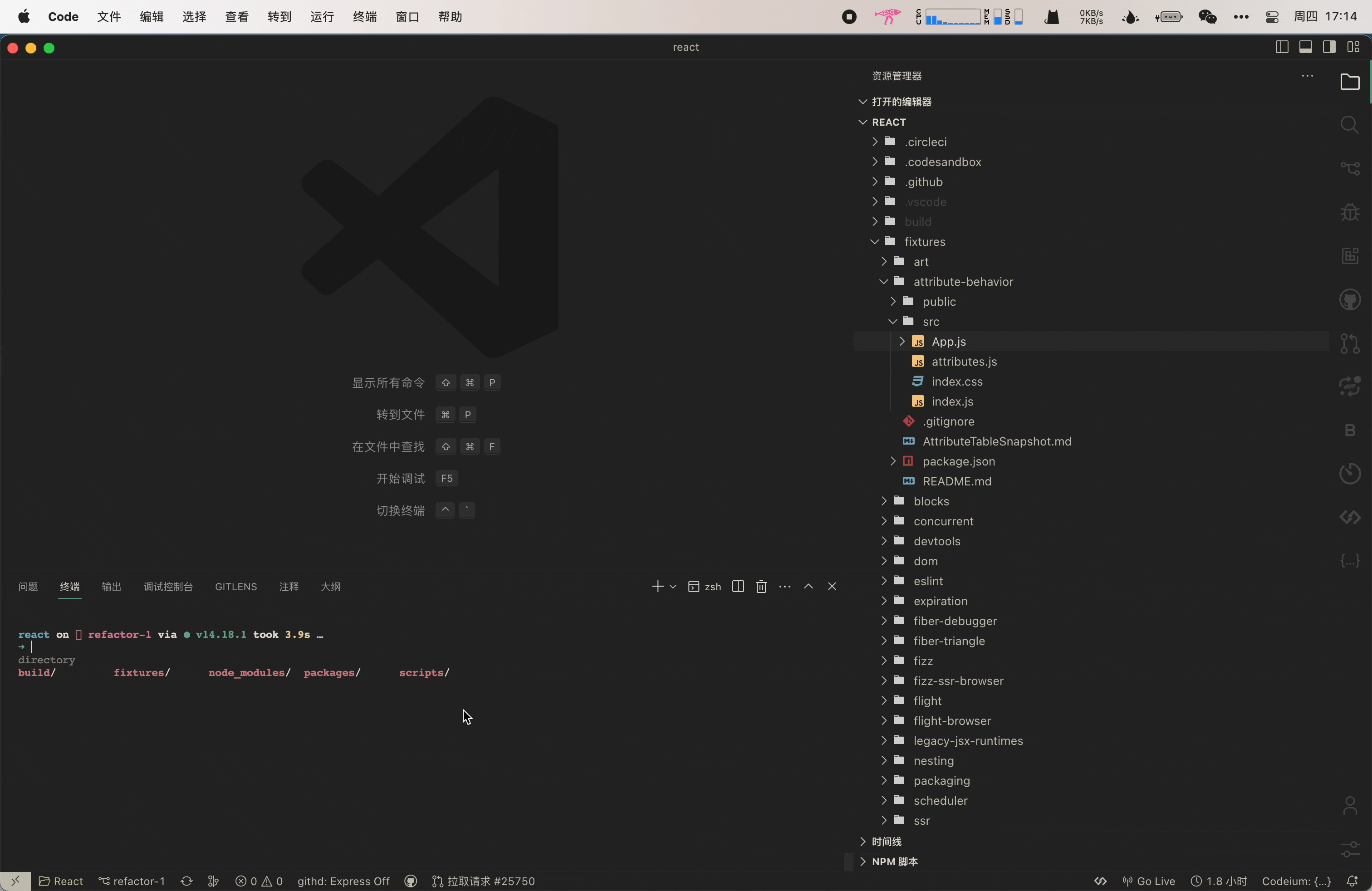Click Go Live in the status bar
Screen dimensions: 1372x891
pyautogui.click(x=1149, y=881)
